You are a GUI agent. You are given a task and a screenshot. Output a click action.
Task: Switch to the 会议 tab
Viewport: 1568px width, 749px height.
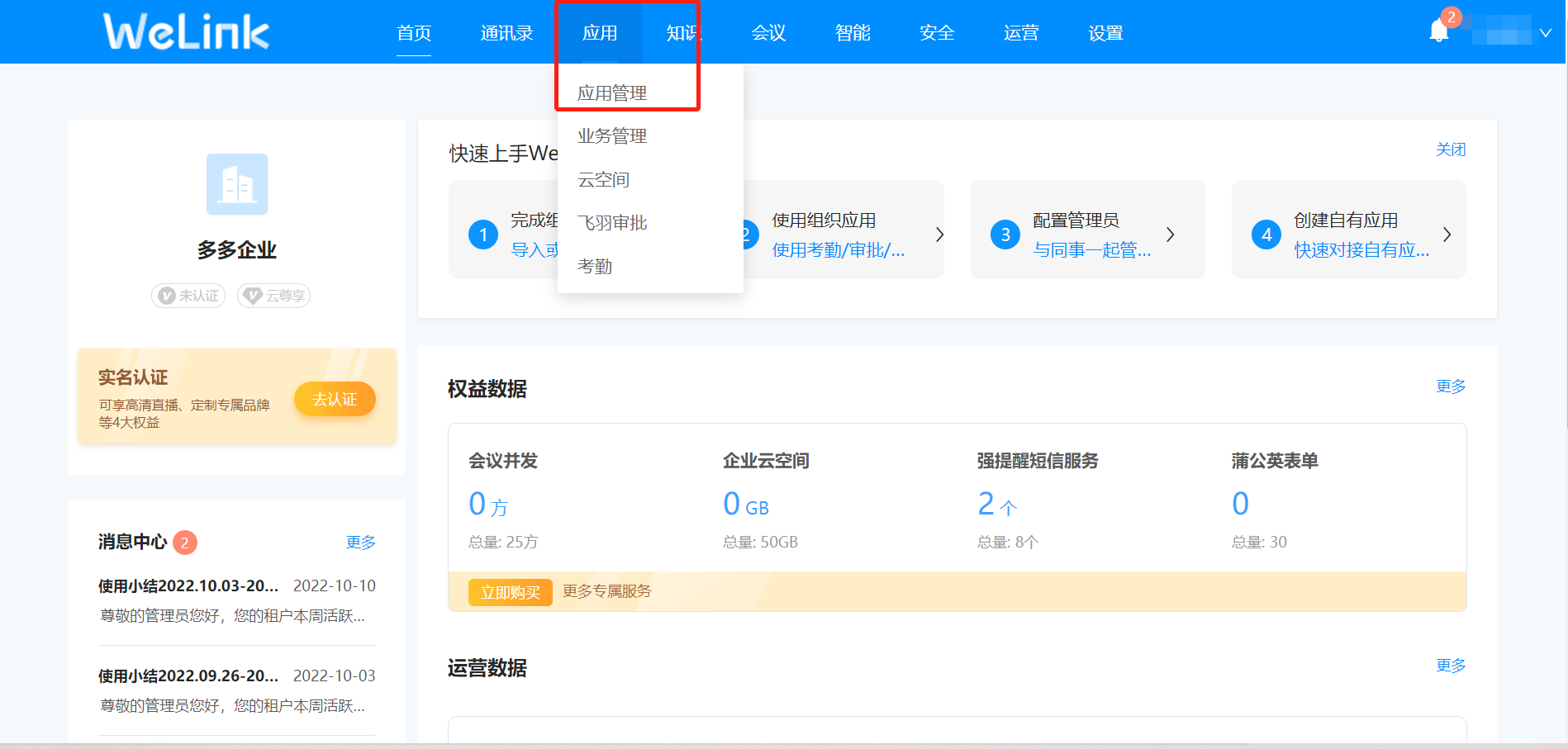point(768,33)
